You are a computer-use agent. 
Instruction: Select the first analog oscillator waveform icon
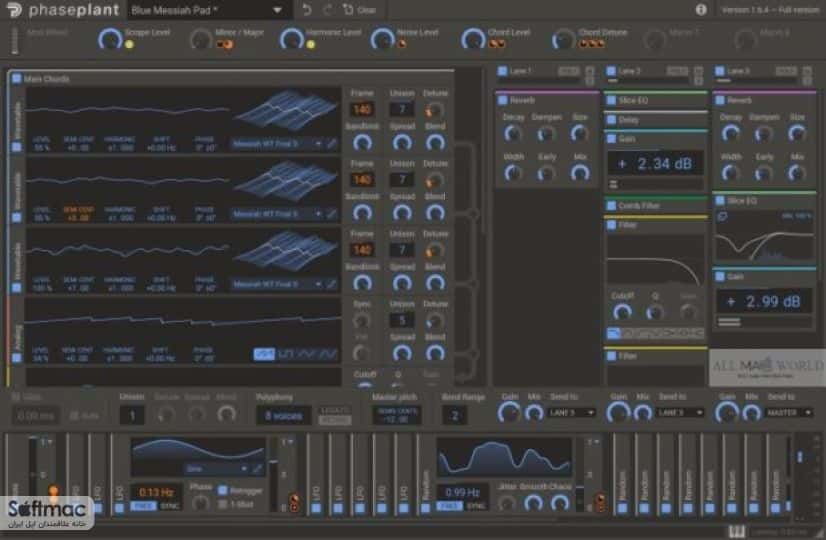tap(264, 354)
